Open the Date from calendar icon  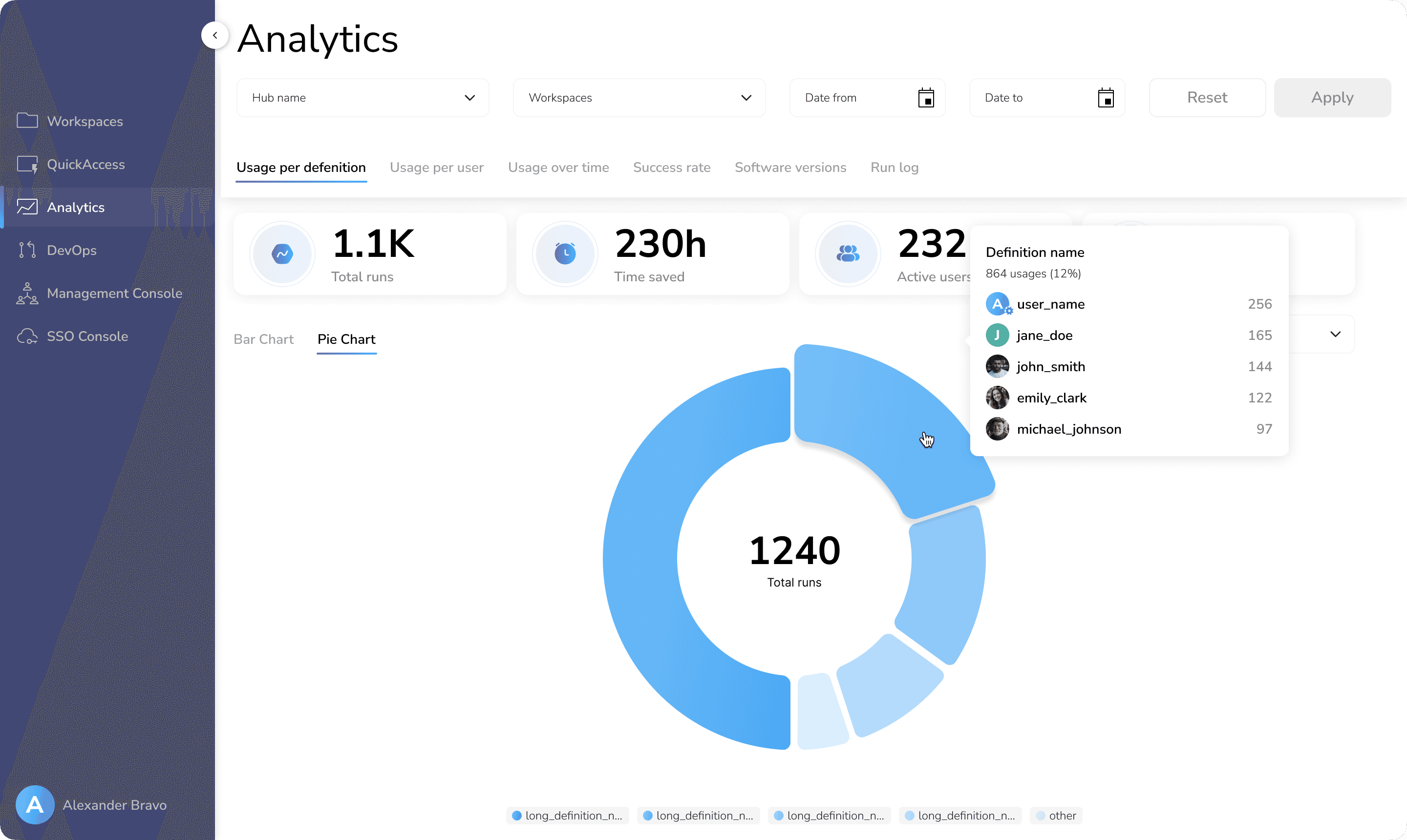click(x=926, y=98)
